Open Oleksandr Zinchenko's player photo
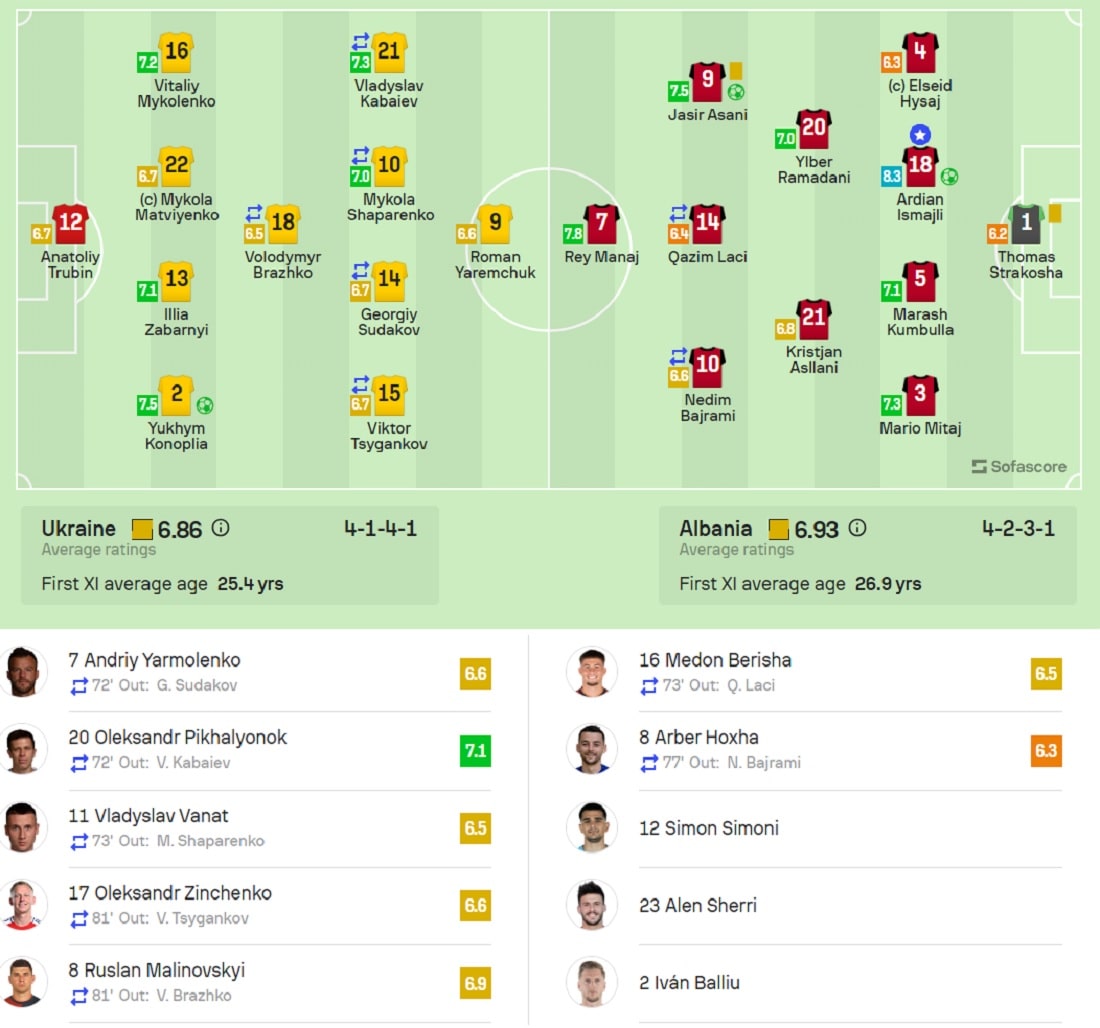This screenshot has height=1028, width=1100. 22,904
